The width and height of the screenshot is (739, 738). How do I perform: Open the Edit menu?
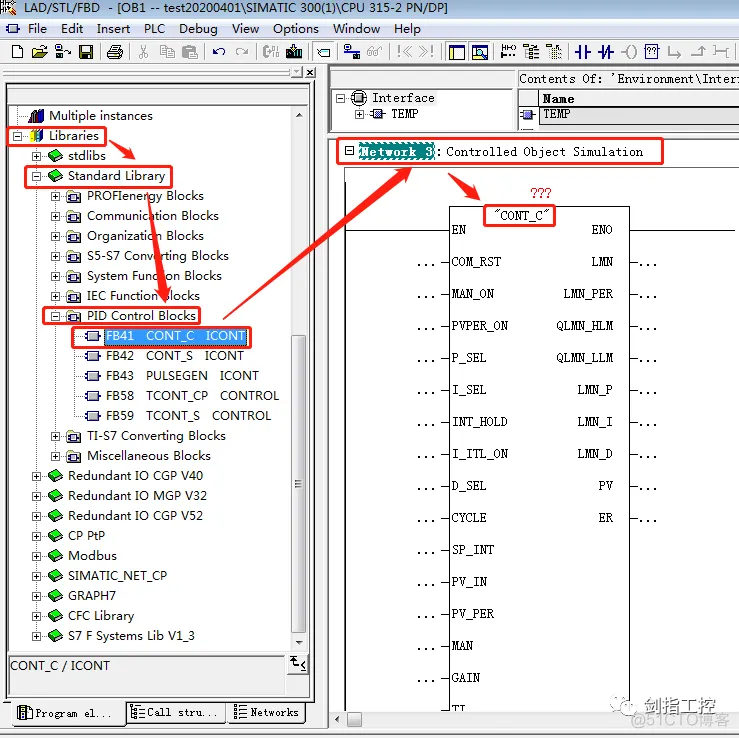coord(72,29)
